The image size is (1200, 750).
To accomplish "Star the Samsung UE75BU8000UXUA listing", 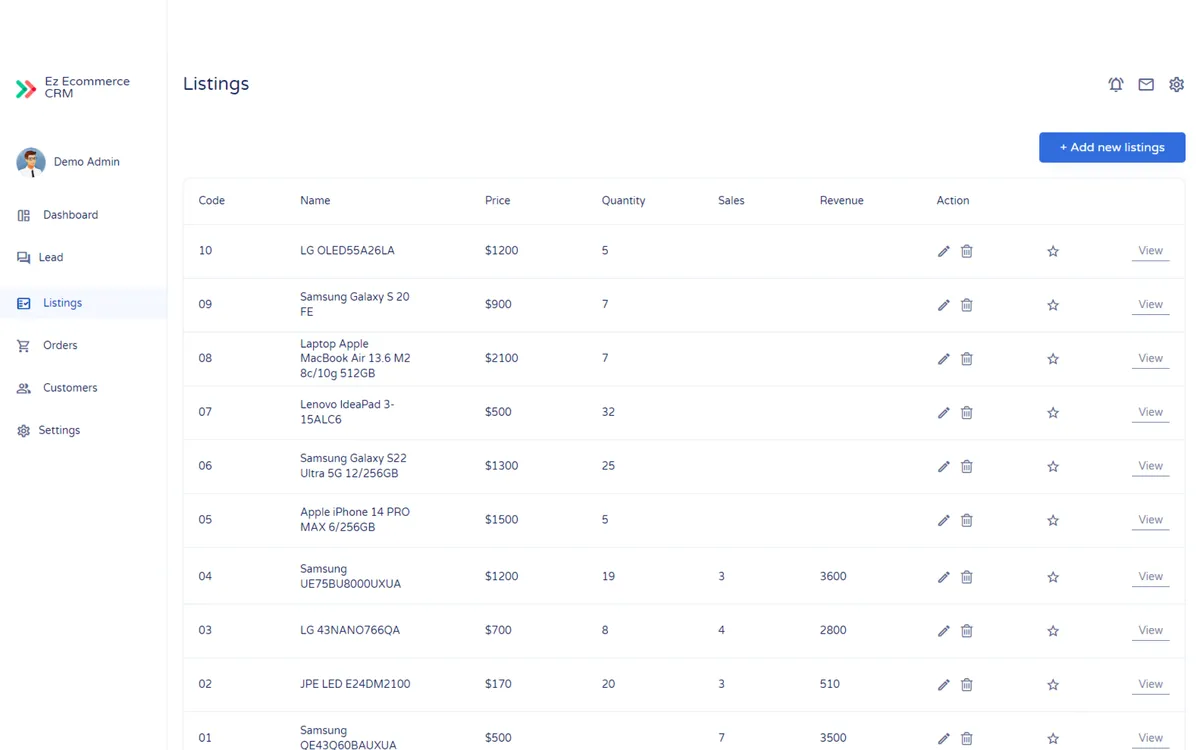I will coord(1053,577).
